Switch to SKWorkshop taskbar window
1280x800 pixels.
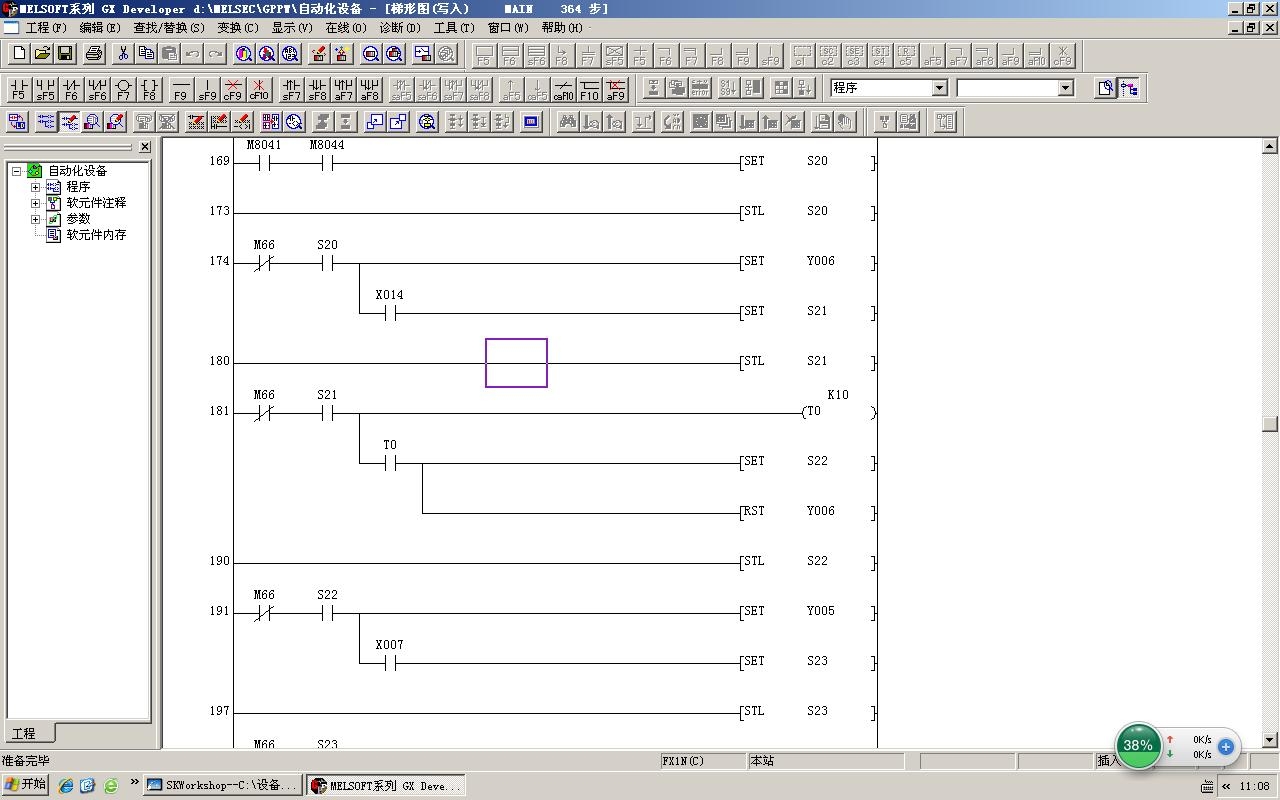point(223,785)
